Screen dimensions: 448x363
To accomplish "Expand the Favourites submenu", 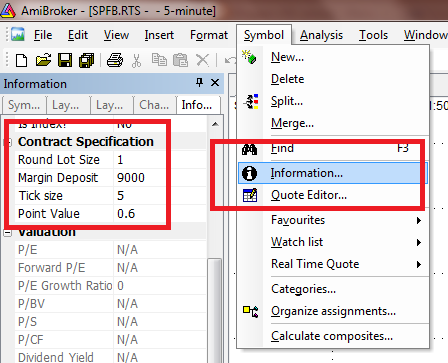I will pyautogui.click(x=333, y=220).
